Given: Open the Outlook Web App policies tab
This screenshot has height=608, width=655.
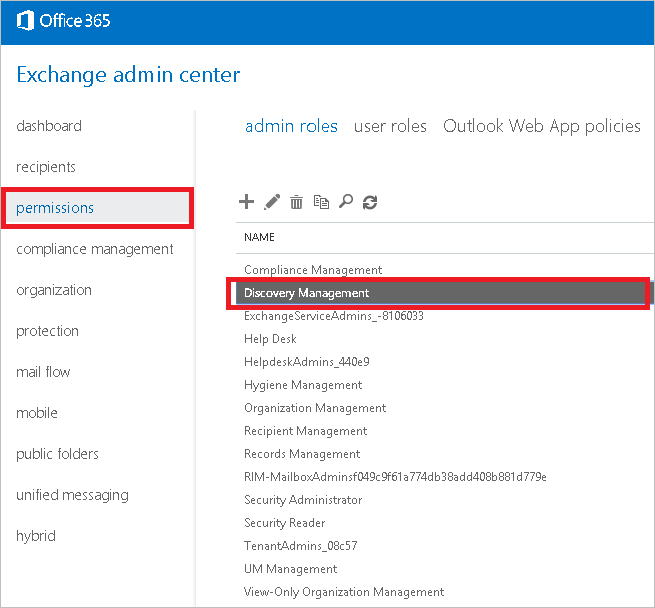Looking at the screenshot, I should 542,126.
